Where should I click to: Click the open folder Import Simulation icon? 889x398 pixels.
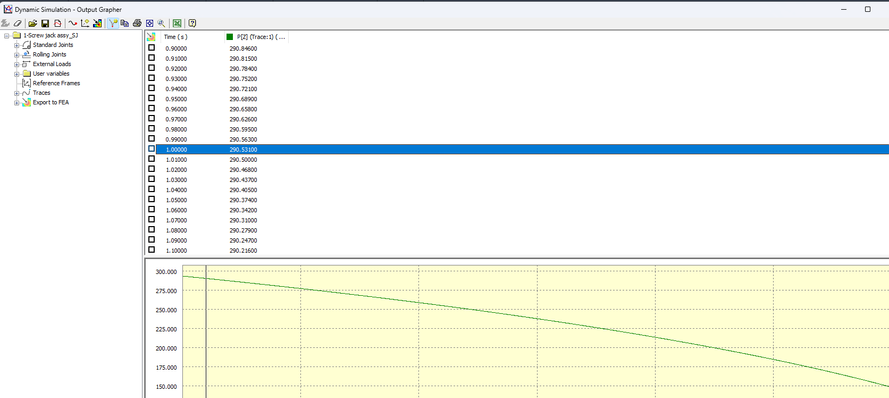coord(32,23)
